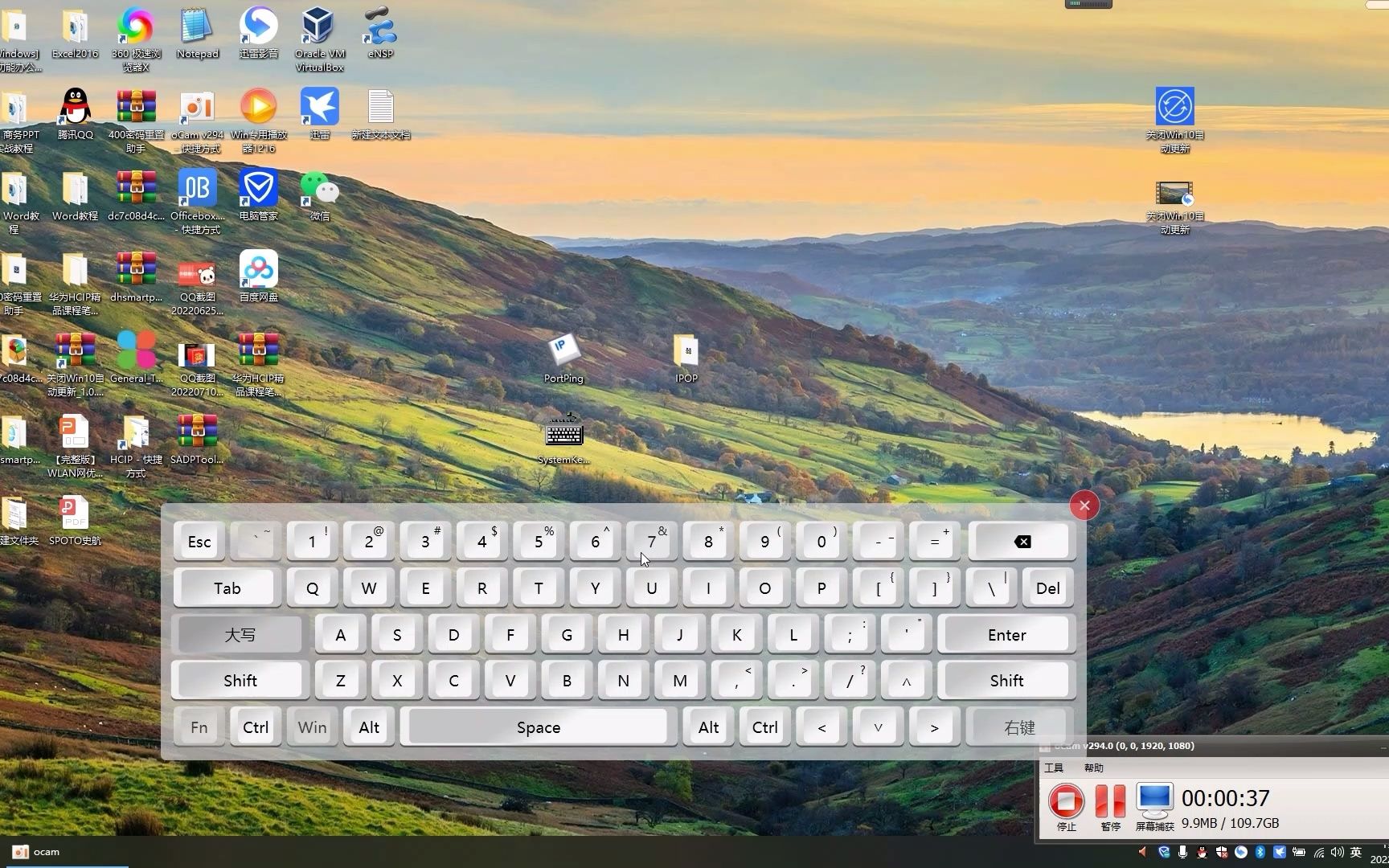This screenshot has width=1389, height=868.
Task: Close the on-screen keyboard
Action: (1084, 506)
